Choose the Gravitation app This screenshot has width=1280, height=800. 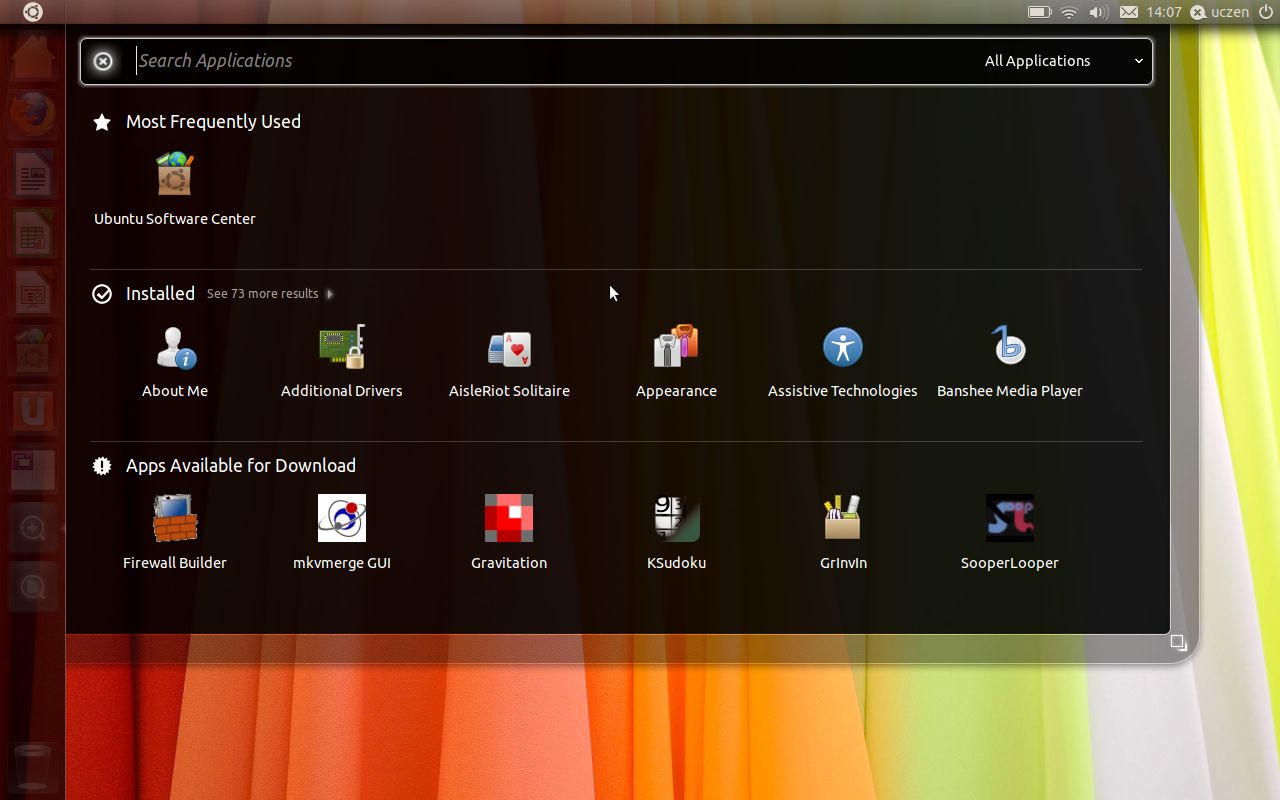[x=509, y=533]
